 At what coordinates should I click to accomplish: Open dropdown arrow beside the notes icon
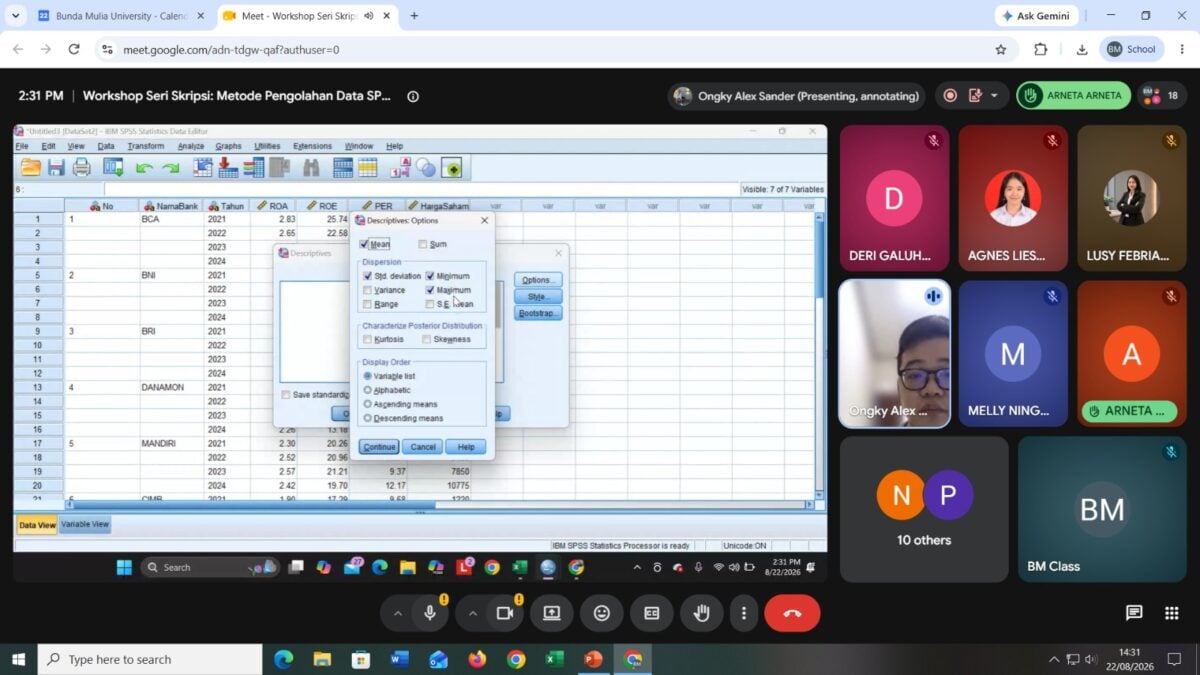(994, 96)
